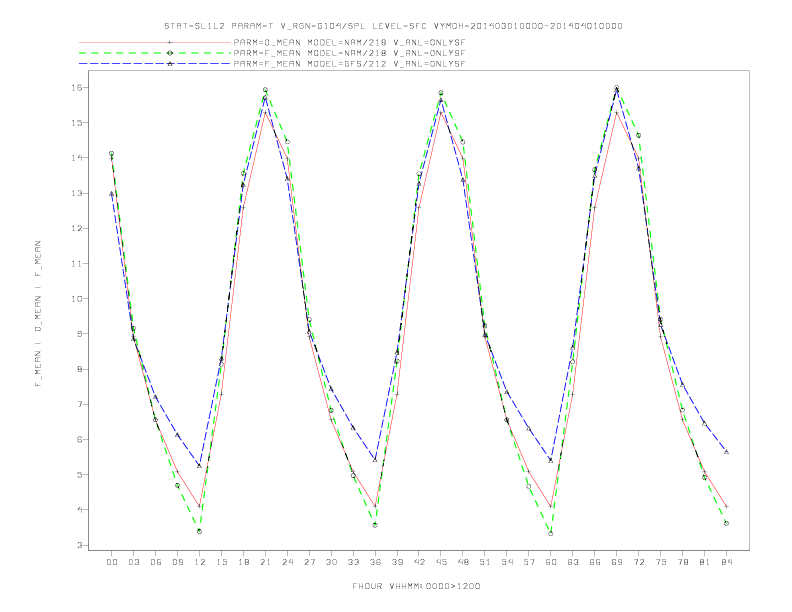
Task: Click x-axis forecast hour label 00
Action: 112,562
